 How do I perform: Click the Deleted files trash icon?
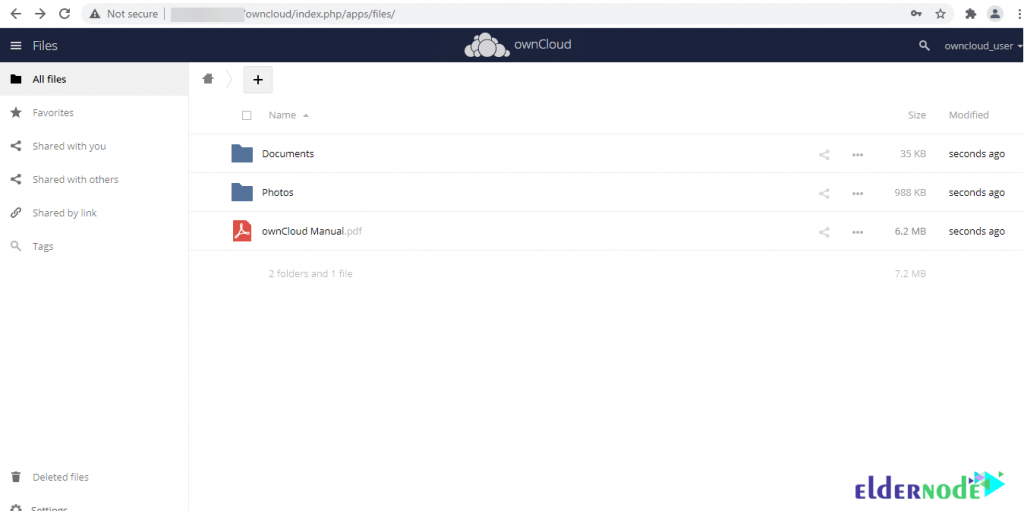16,477
